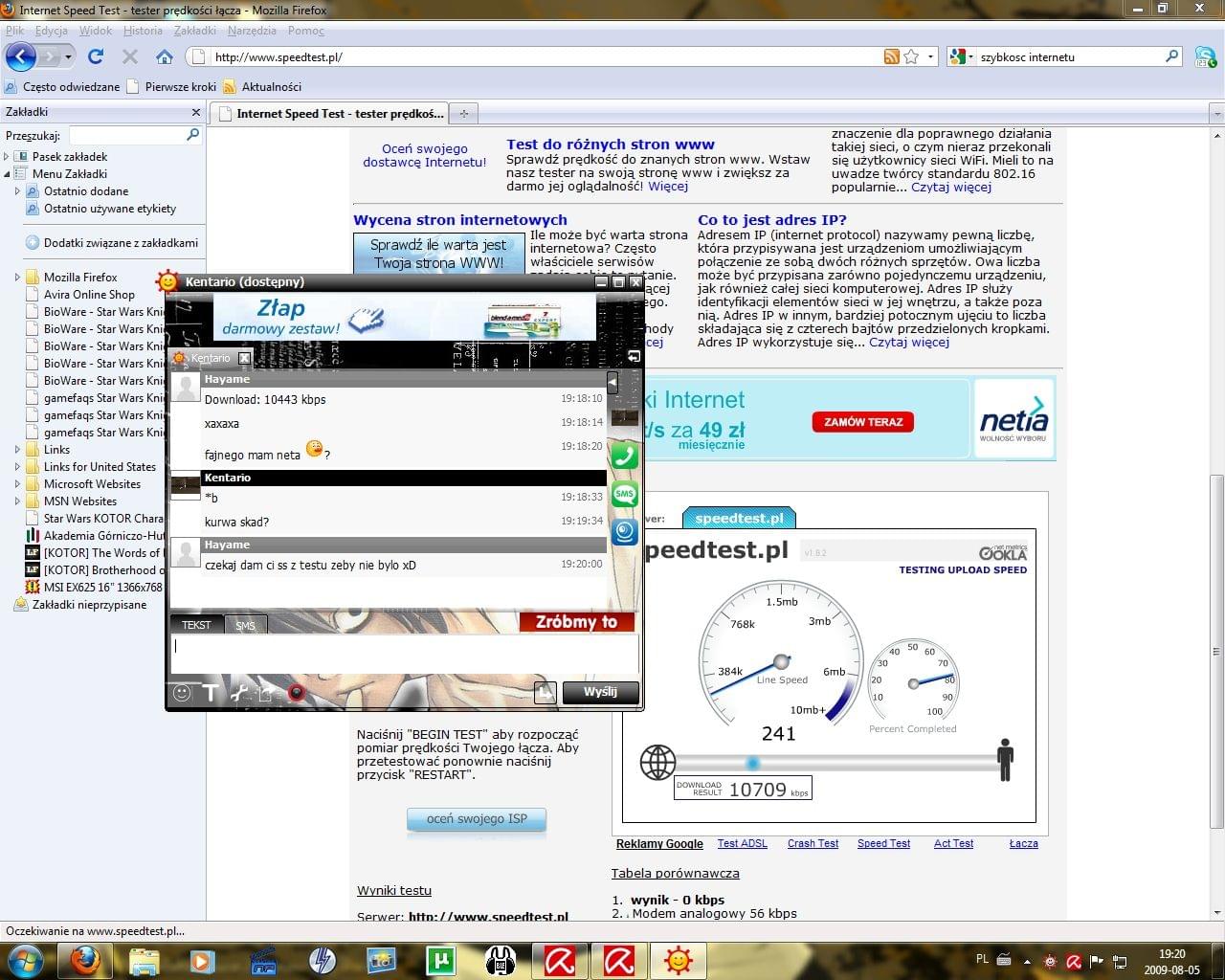1225x980 pixels.
Task: Start webcam with the blue camera icon
Action: pos(625,531)
